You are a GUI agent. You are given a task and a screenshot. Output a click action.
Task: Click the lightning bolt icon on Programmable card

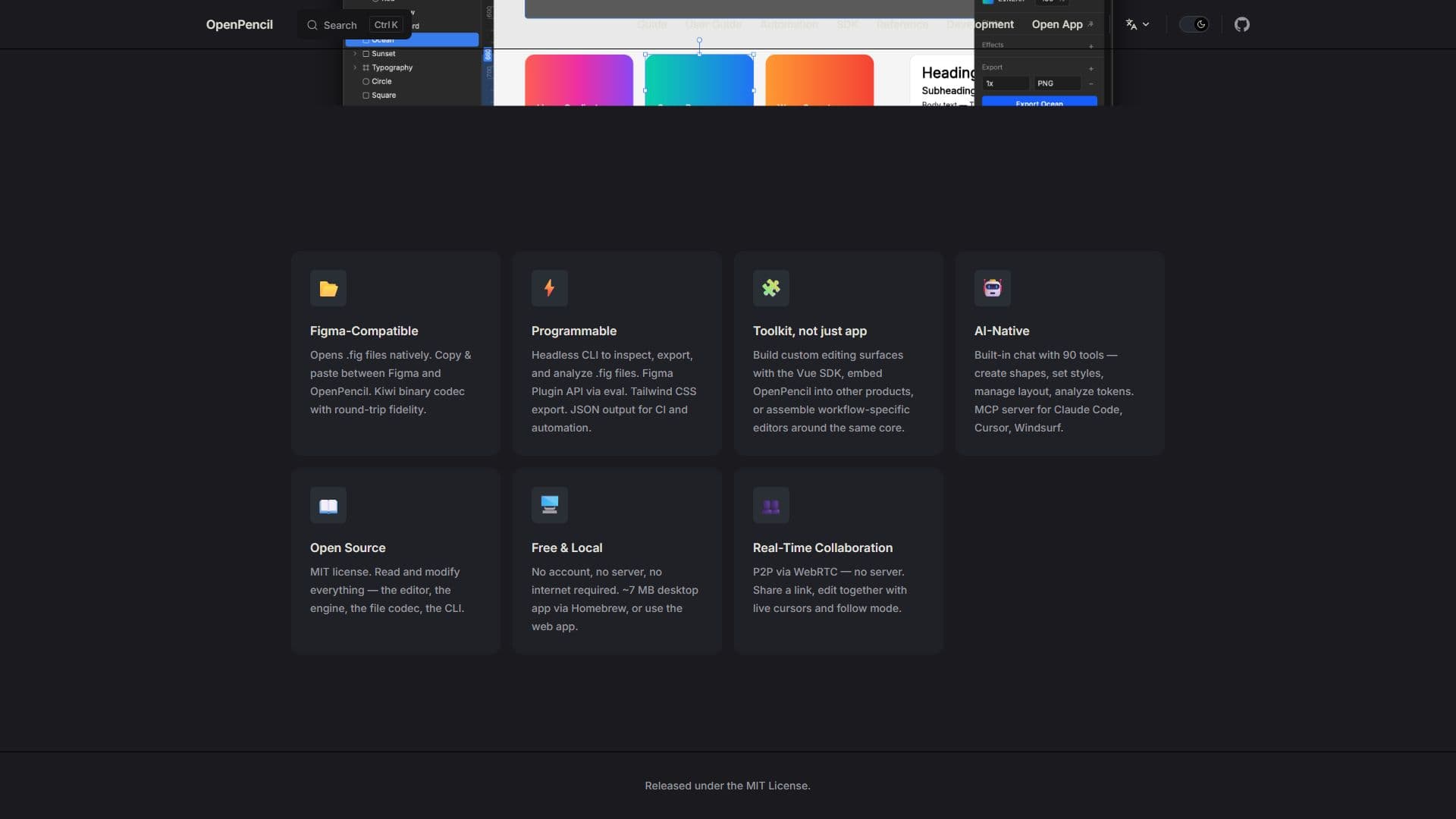(x=549, y=288)
